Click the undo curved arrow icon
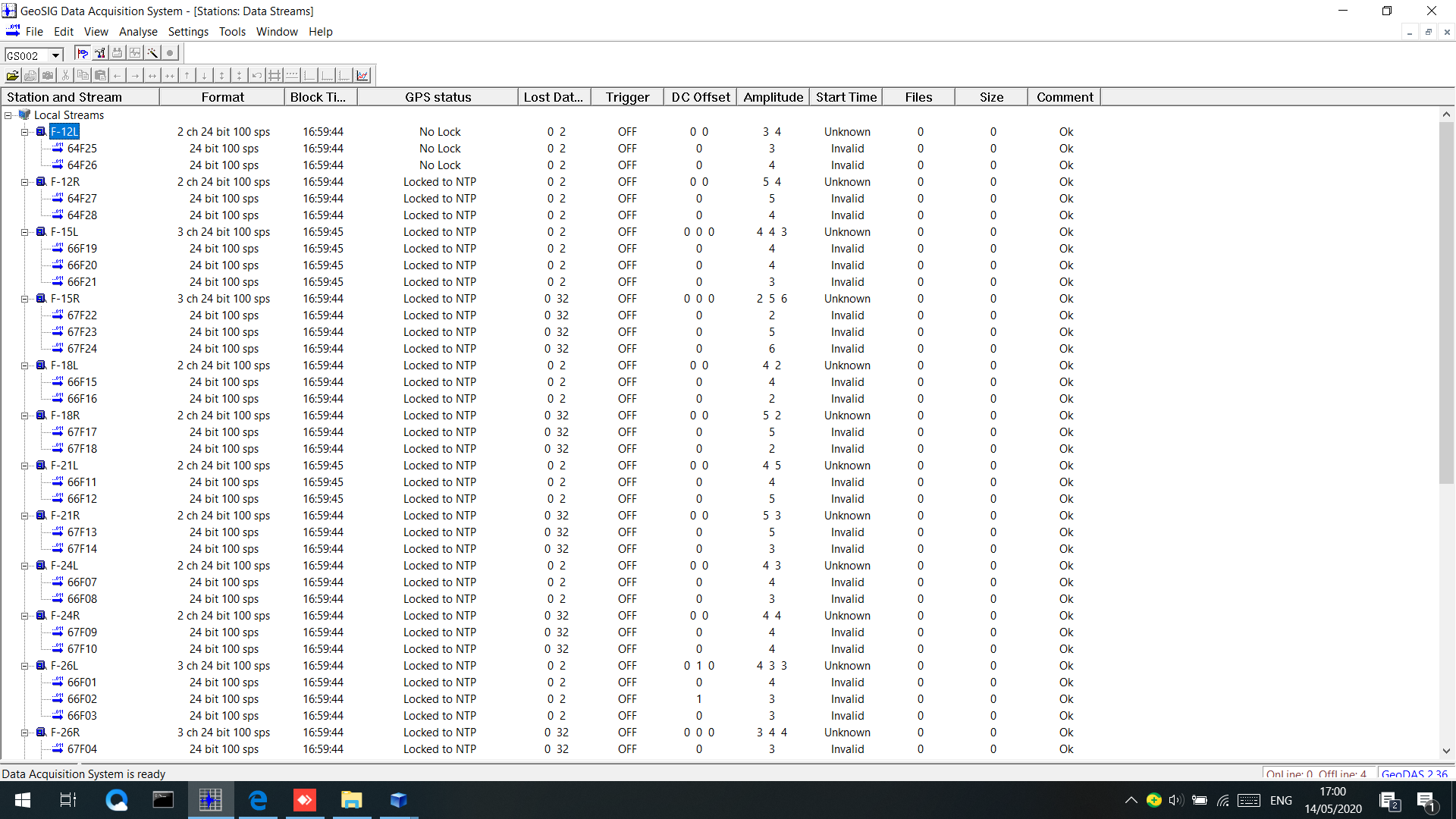This screenshot has width=1456, height=819. point(257,75)
